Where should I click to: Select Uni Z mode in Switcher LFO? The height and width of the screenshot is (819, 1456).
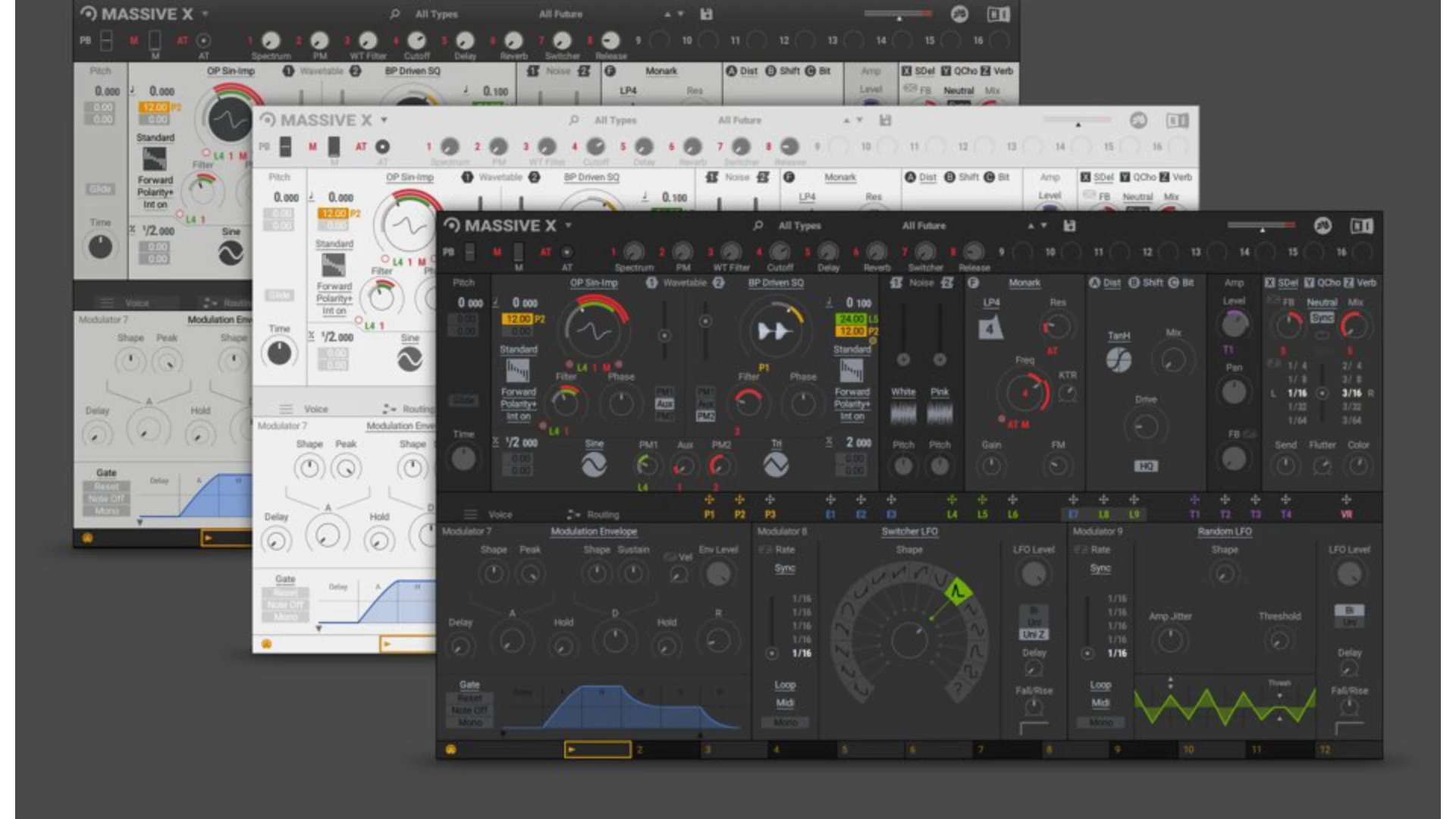(1034, 634)
